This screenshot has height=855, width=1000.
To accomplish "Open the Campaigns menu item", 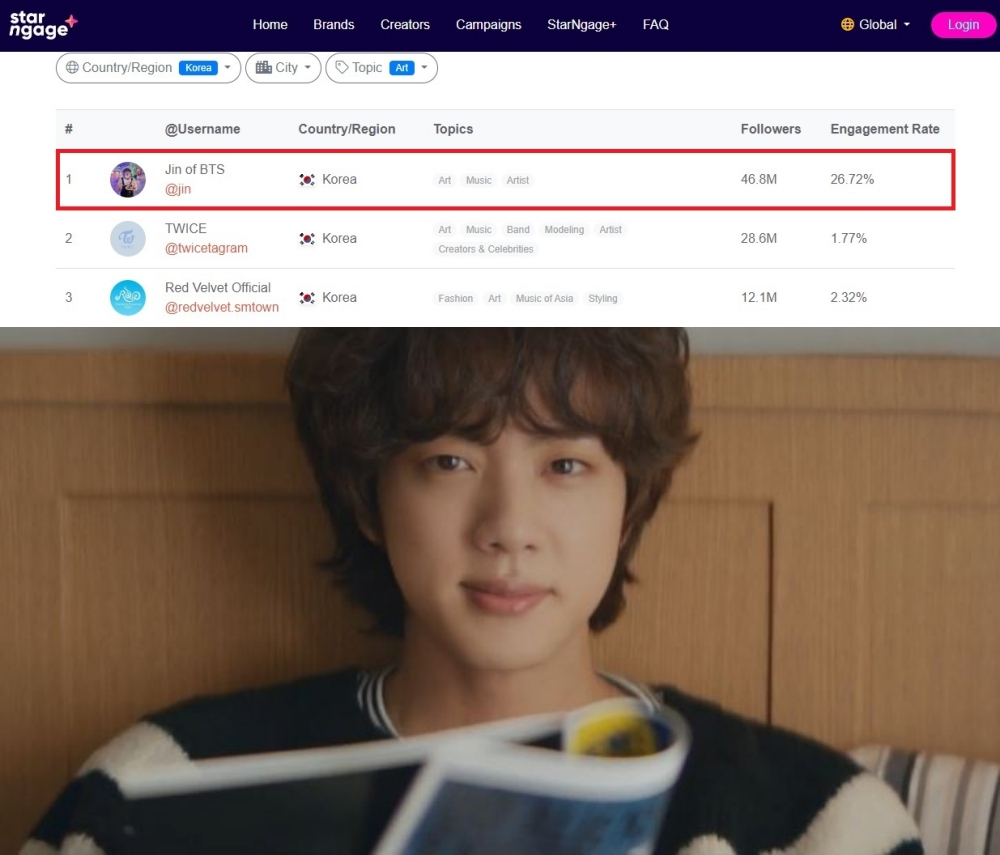I will click(x=489, y=24).
